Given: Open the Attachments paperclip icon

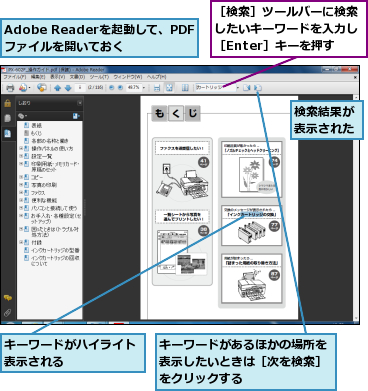Looking at the screenshot, I should (7, 313).
